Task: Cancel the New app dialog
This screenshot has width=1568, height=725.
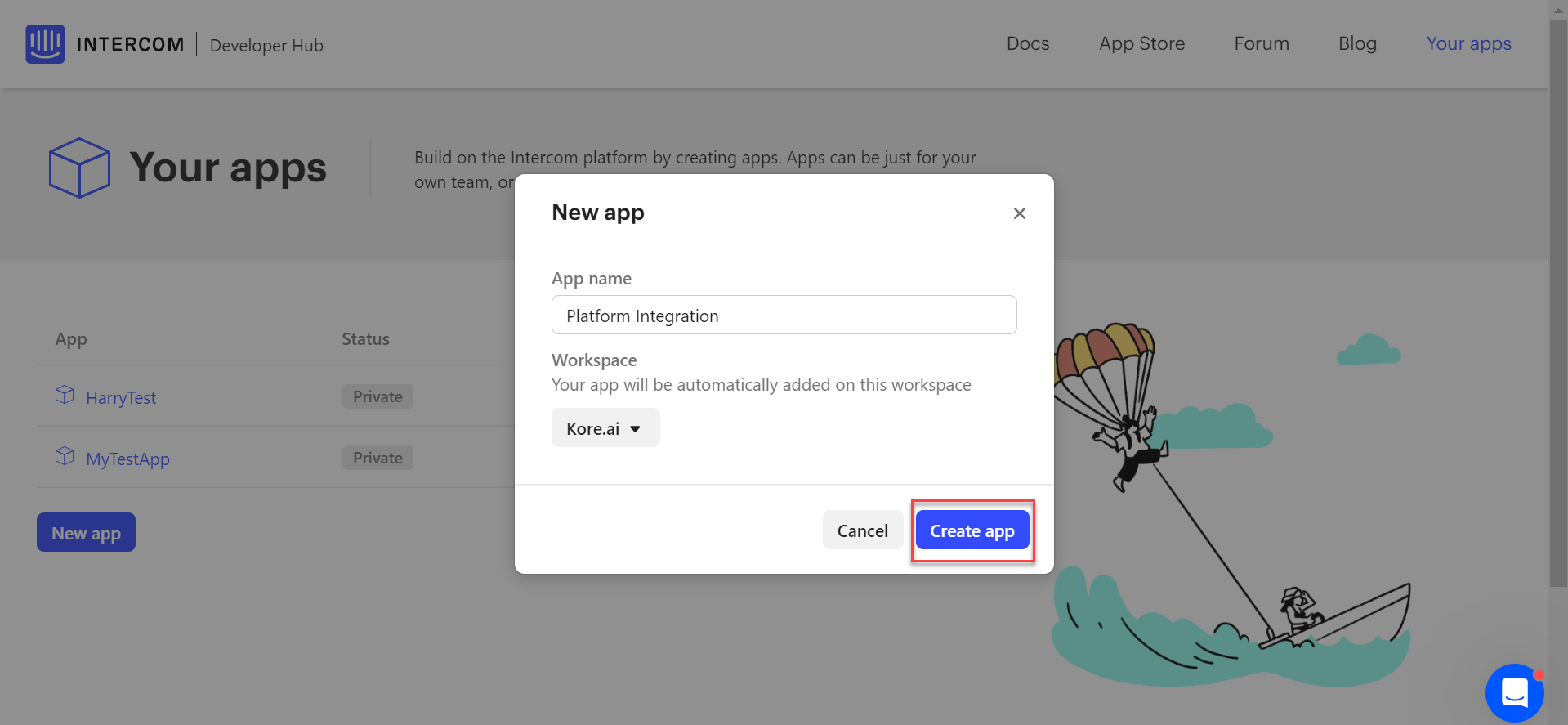Action: click(x=862, y=531)
